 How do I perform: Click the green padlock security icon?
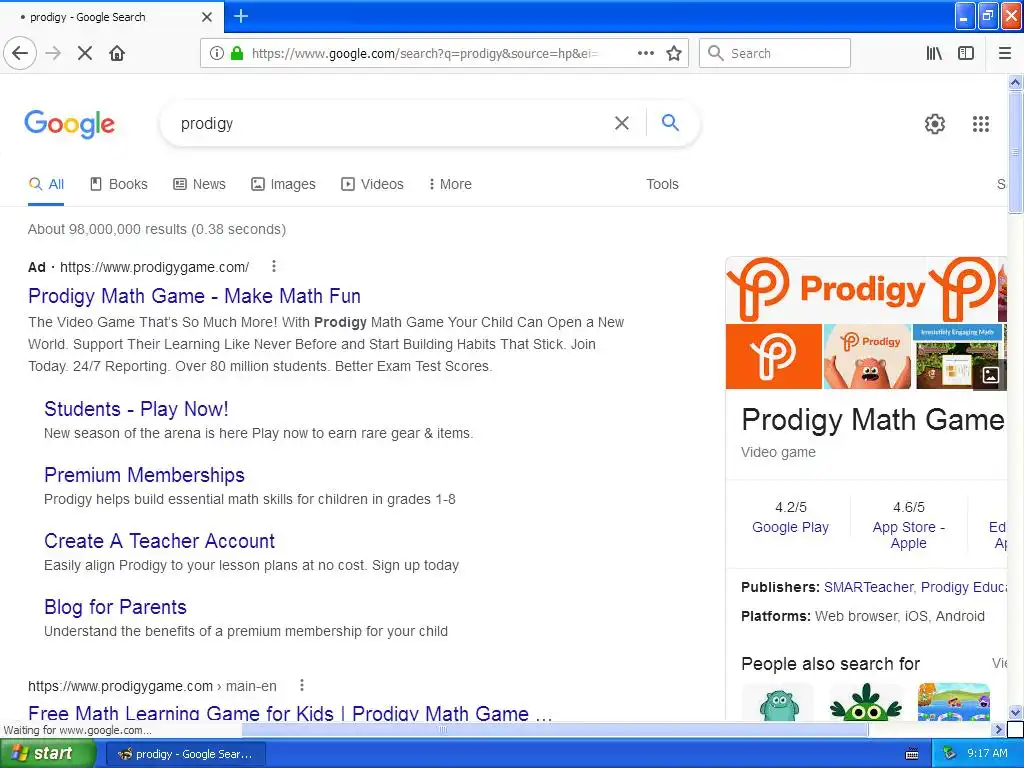[237, 54]
